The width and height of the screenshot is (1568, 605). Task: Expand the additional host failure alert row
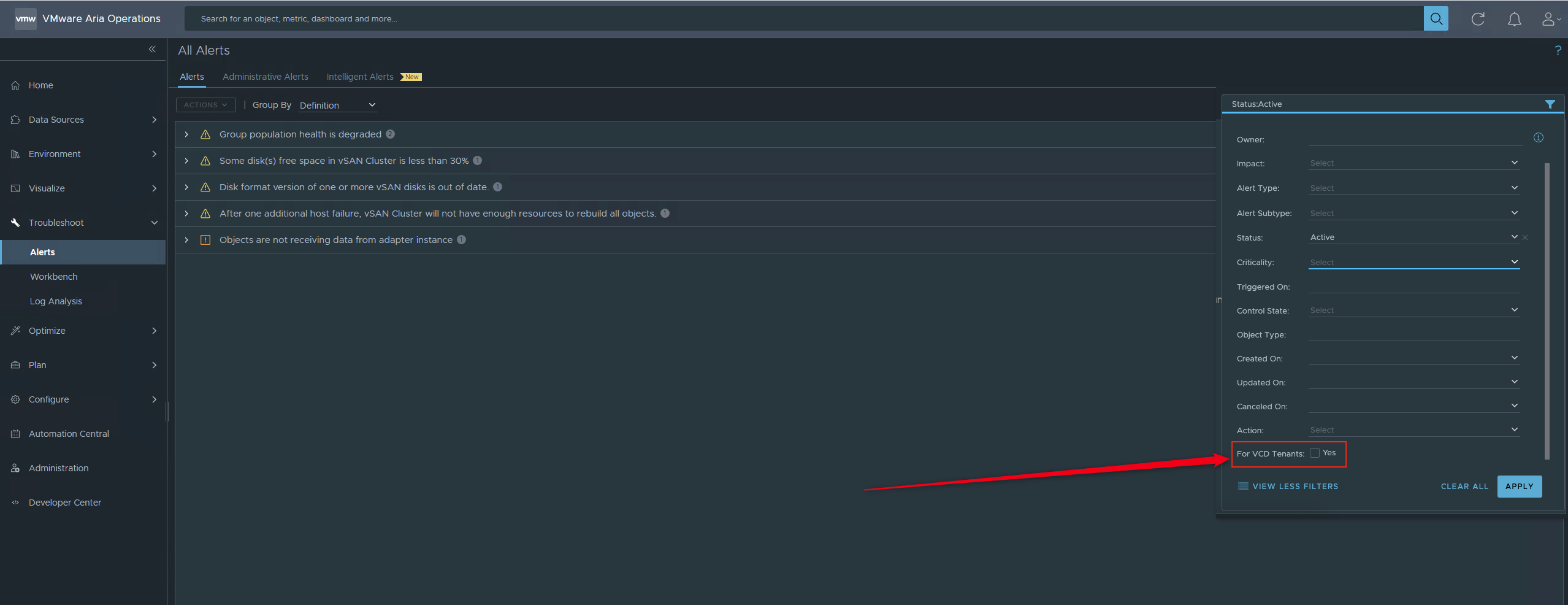186,214
